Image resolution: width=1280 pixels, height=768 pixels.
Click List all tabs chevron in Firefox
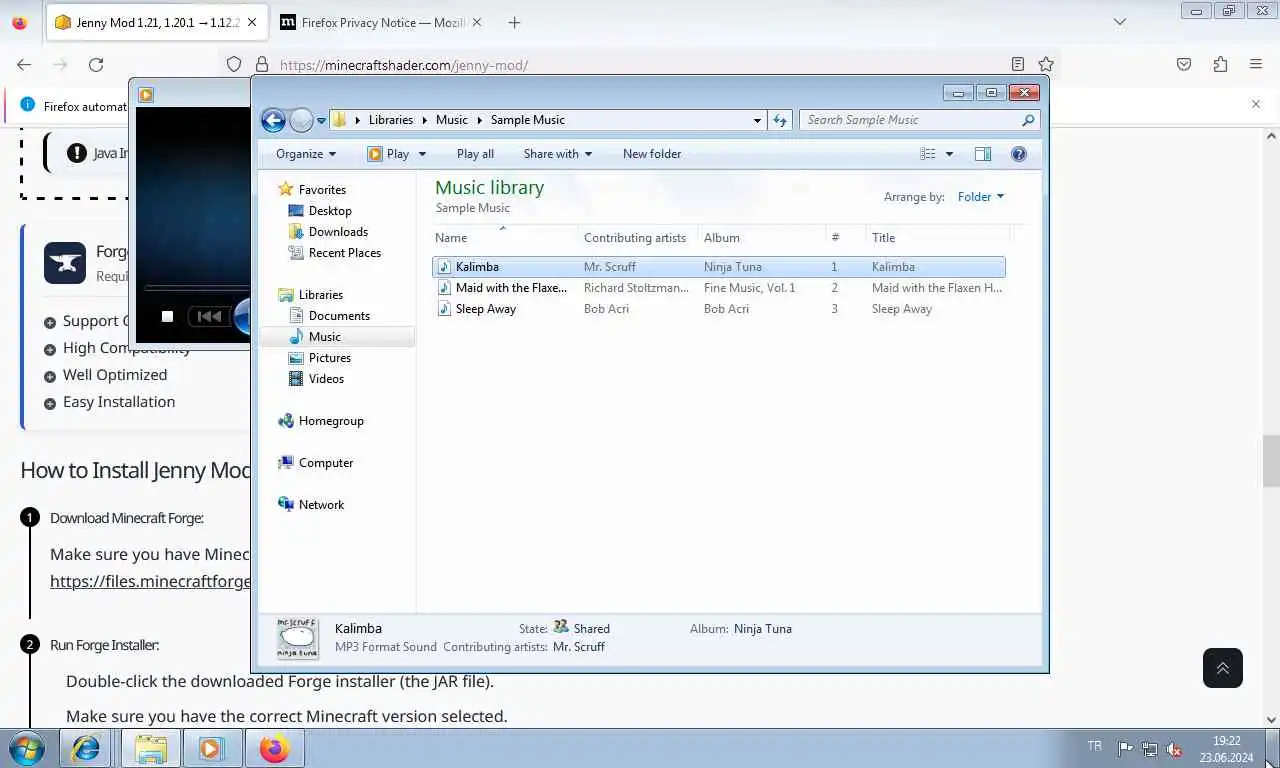click(x=1120, y=22)
